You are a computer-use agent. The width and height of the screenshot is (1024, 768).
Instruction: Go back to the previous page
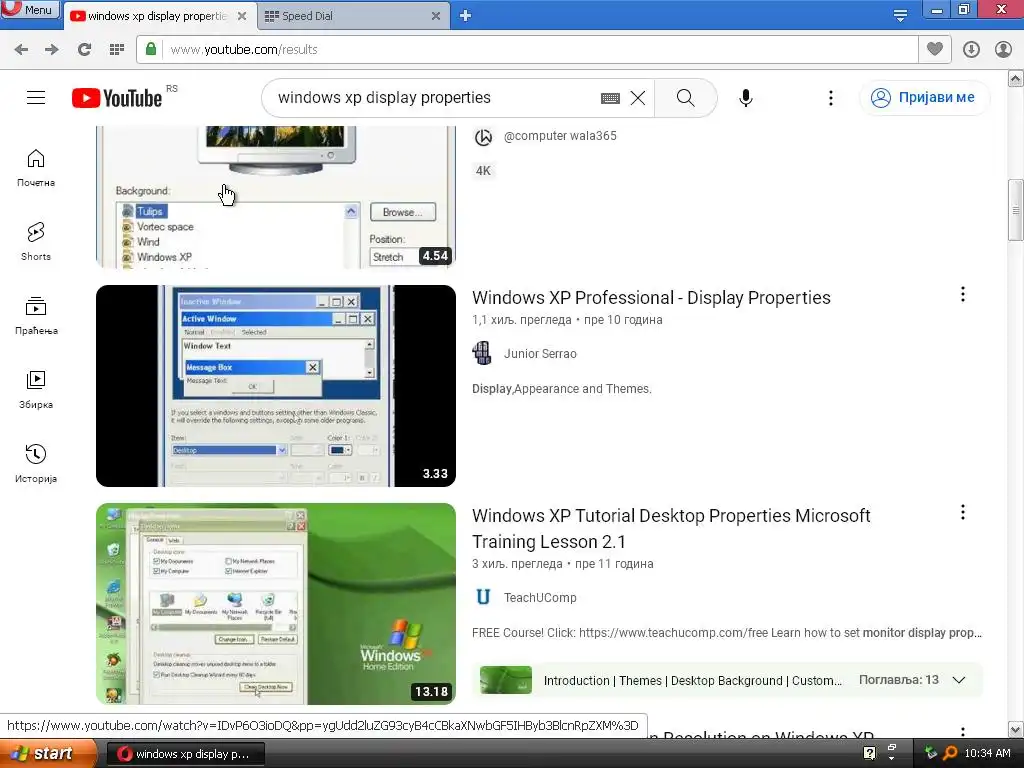[21, 49]
